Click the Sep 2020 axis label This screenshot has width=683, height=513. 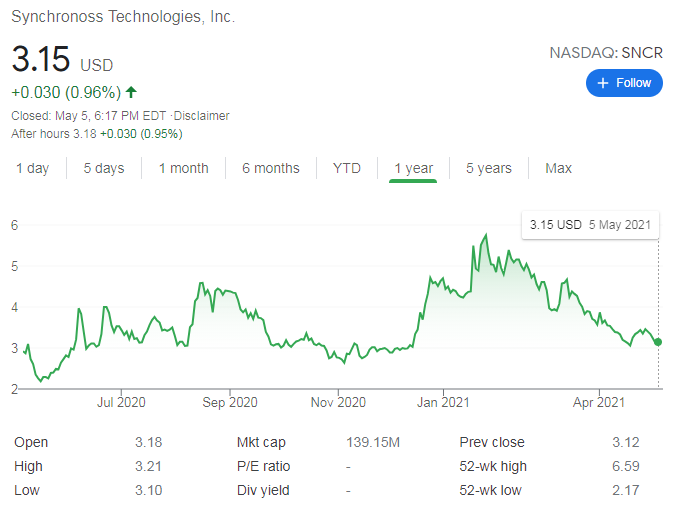[230, 402]
